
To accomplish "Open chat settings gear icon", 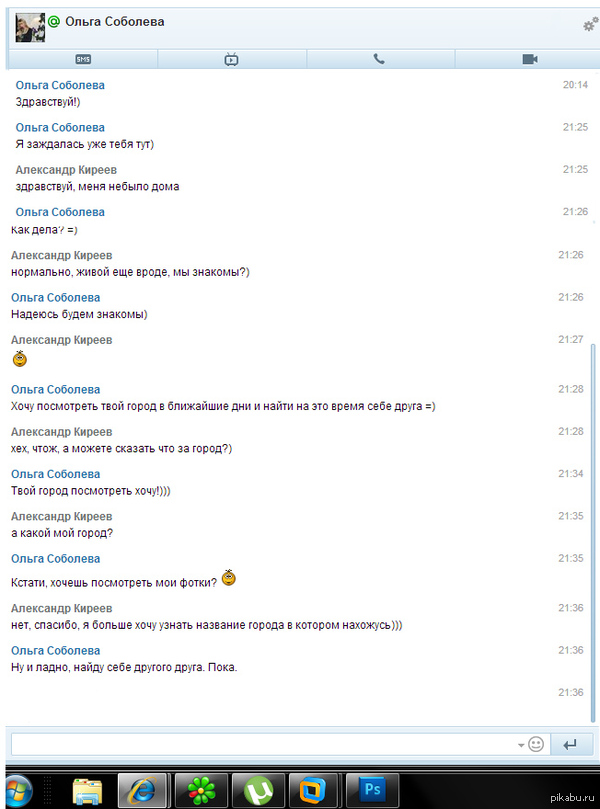I will (x=590, y=25).
